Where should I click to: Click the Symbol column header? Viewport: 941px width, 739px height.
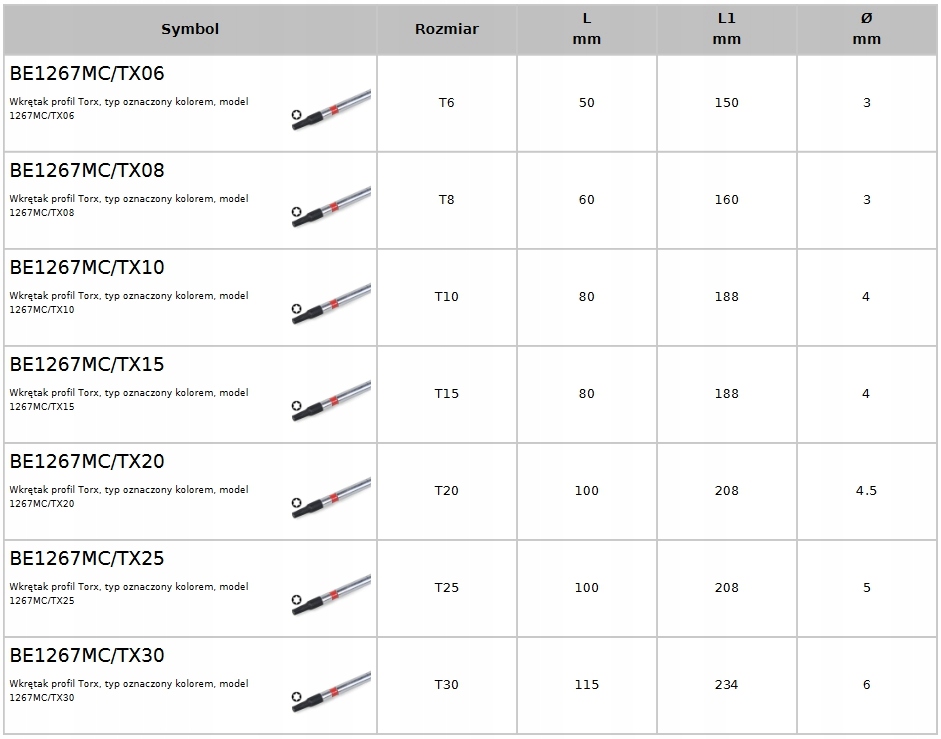click(190, 29)
